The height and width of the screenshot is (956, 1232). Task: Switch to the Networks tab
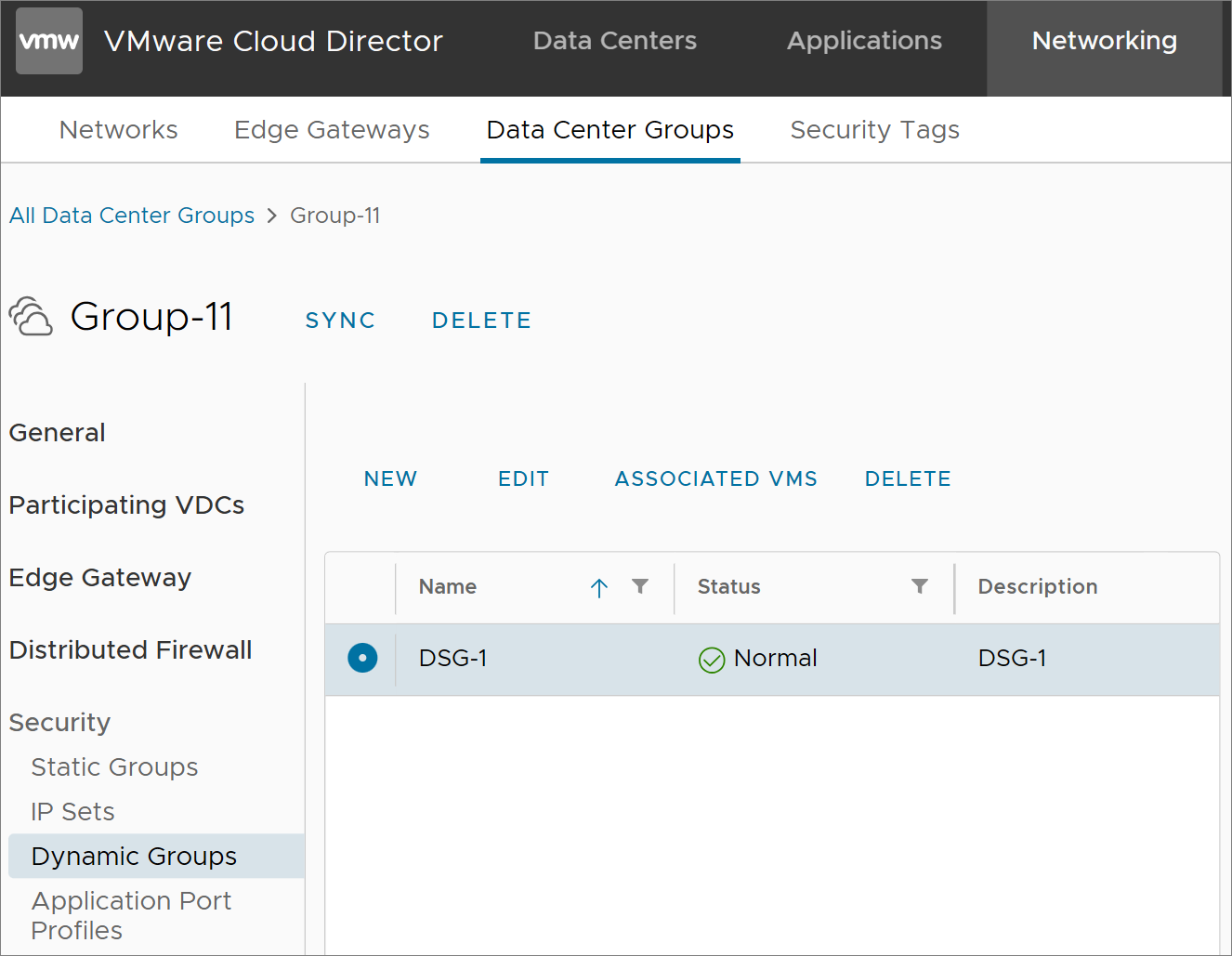119,130
